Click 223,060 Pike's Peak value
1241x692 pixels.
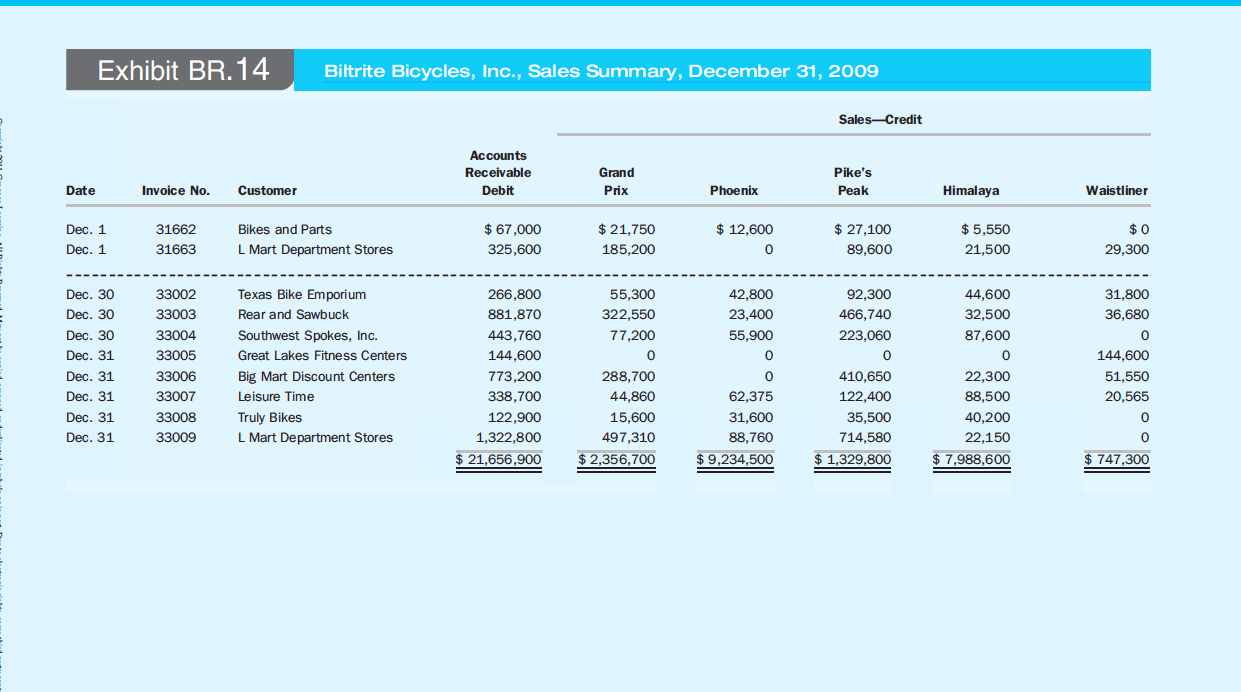click(866, 335)
